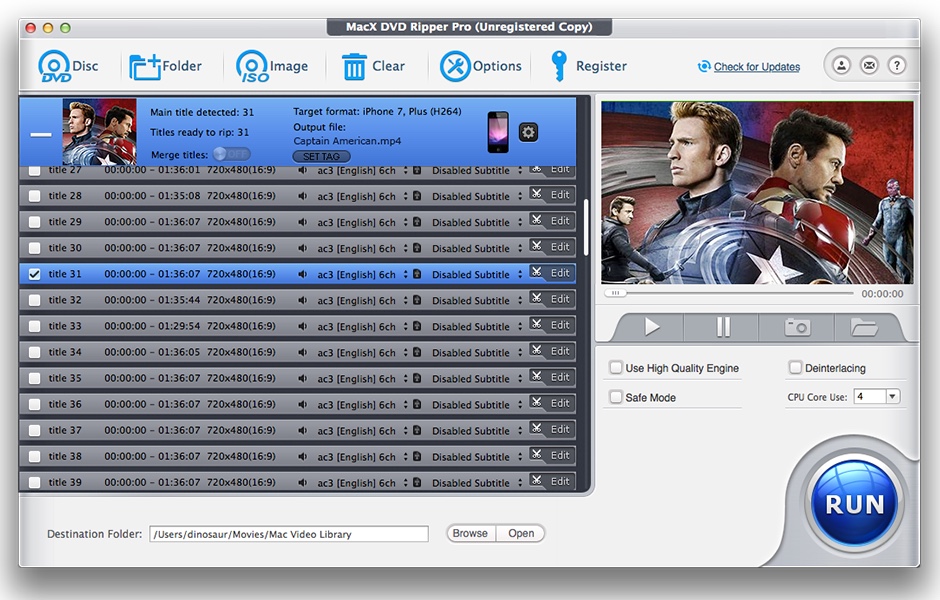Check the title 28 checkbox
The width and height of the screenshot is (940, 600).
[35, 196]
